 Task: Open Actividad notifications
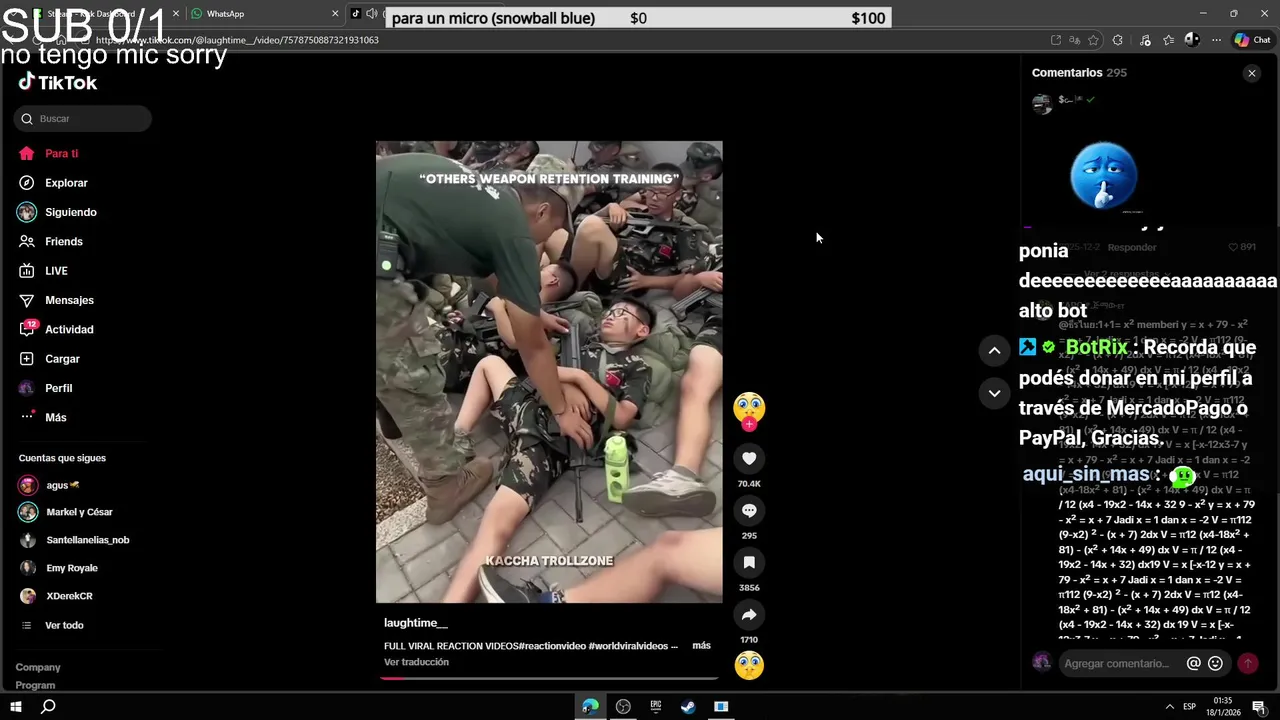(x=56, y=329)
